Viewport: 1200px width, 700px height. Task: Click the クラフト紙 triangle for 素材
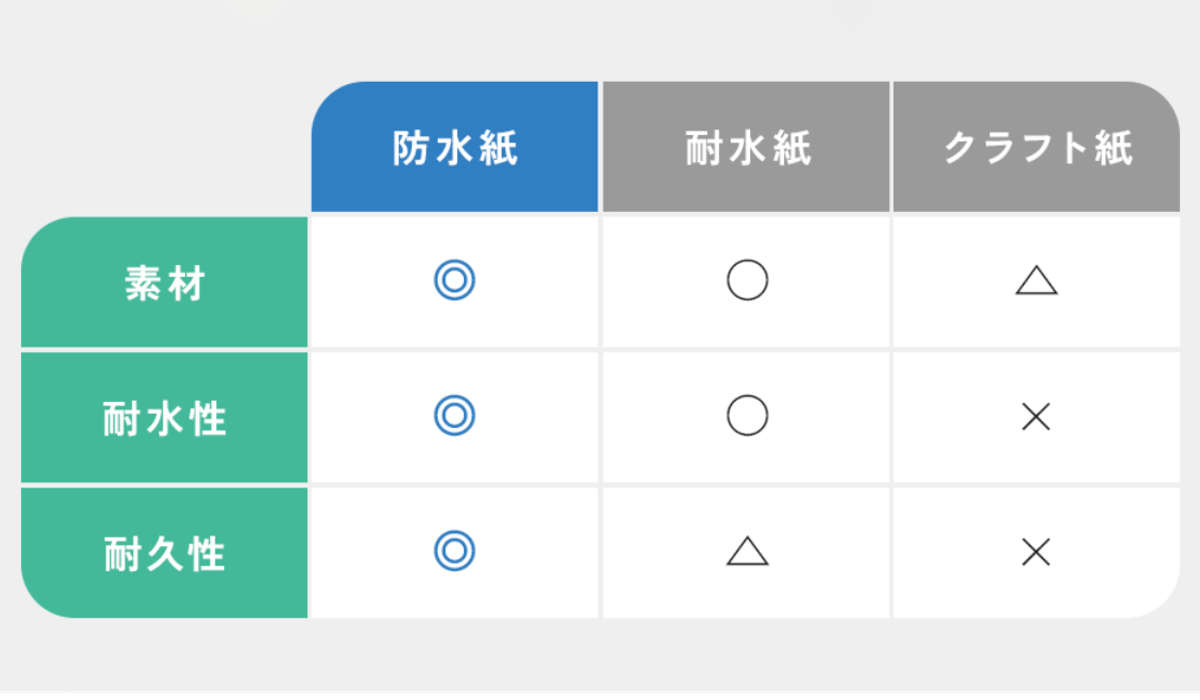pos(1036,282)
